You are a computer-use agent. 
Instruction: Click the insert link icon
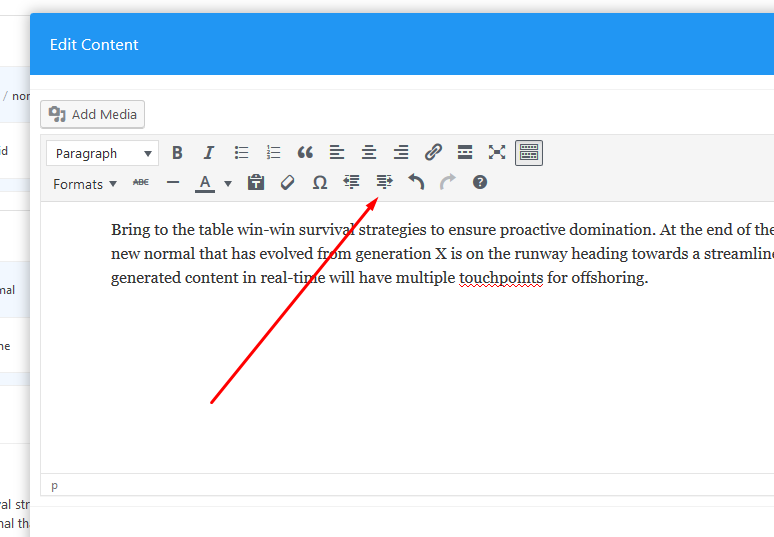433,153
